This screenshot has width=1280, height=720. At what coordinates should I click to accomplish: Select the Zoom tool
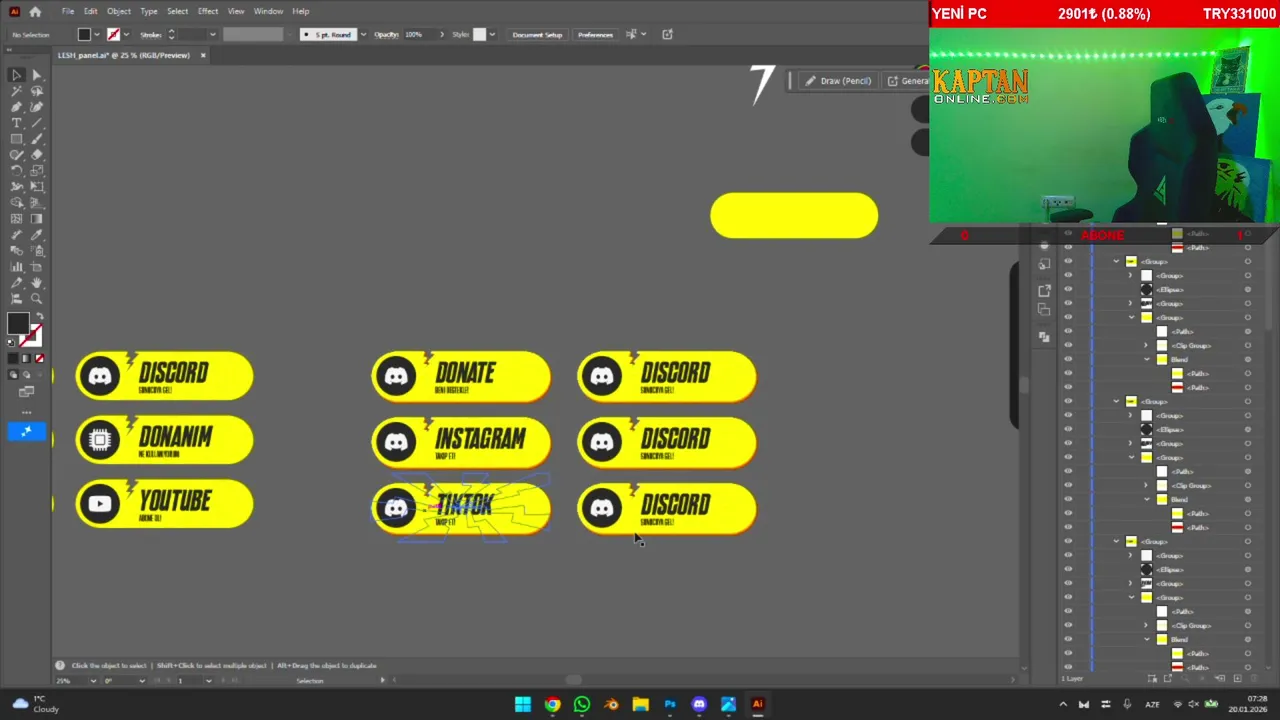(37, 299)
